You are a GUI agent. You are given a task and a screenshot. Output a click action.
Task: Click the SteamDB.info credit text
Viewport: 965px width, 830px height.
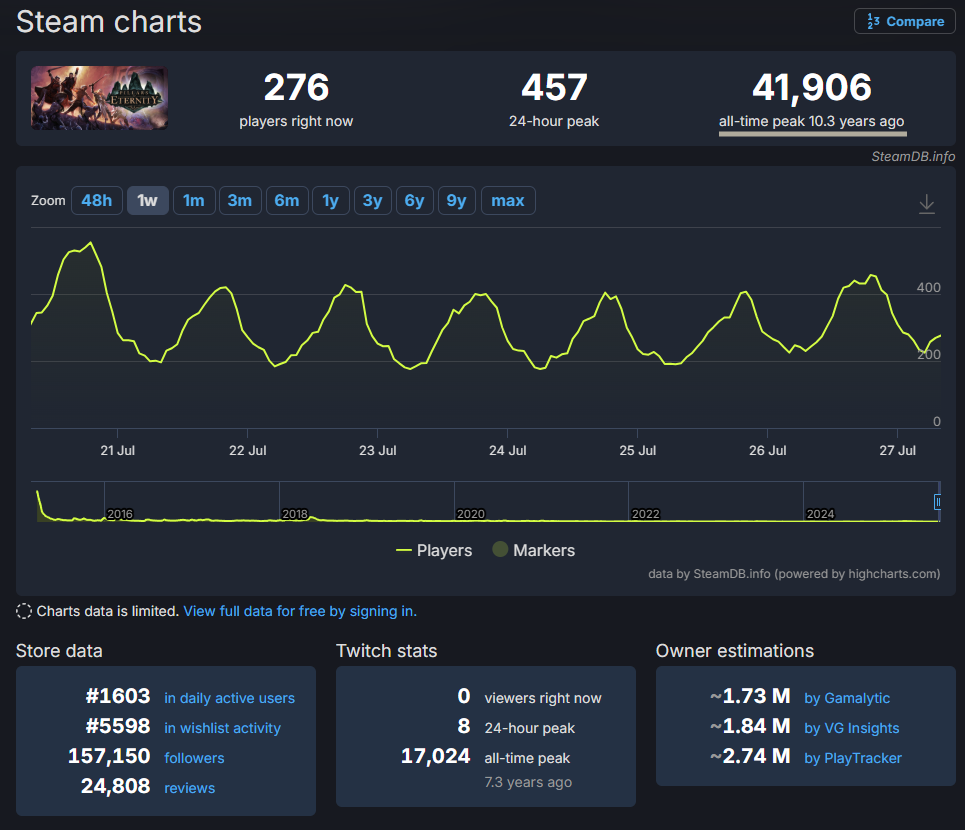pos(913,156)
